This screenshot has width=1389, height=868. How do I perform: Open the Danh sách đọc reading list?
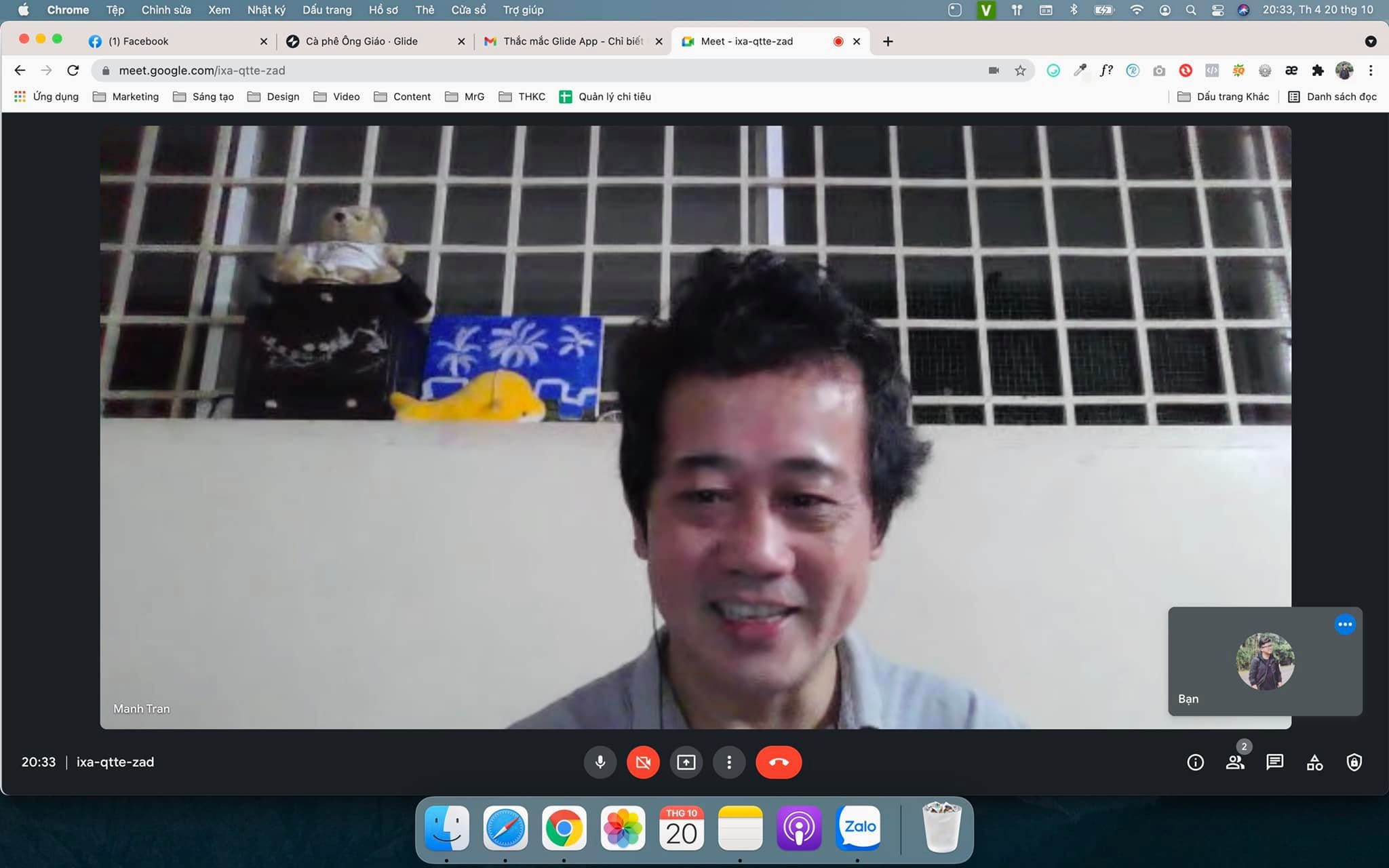(x=1332, y=97)
